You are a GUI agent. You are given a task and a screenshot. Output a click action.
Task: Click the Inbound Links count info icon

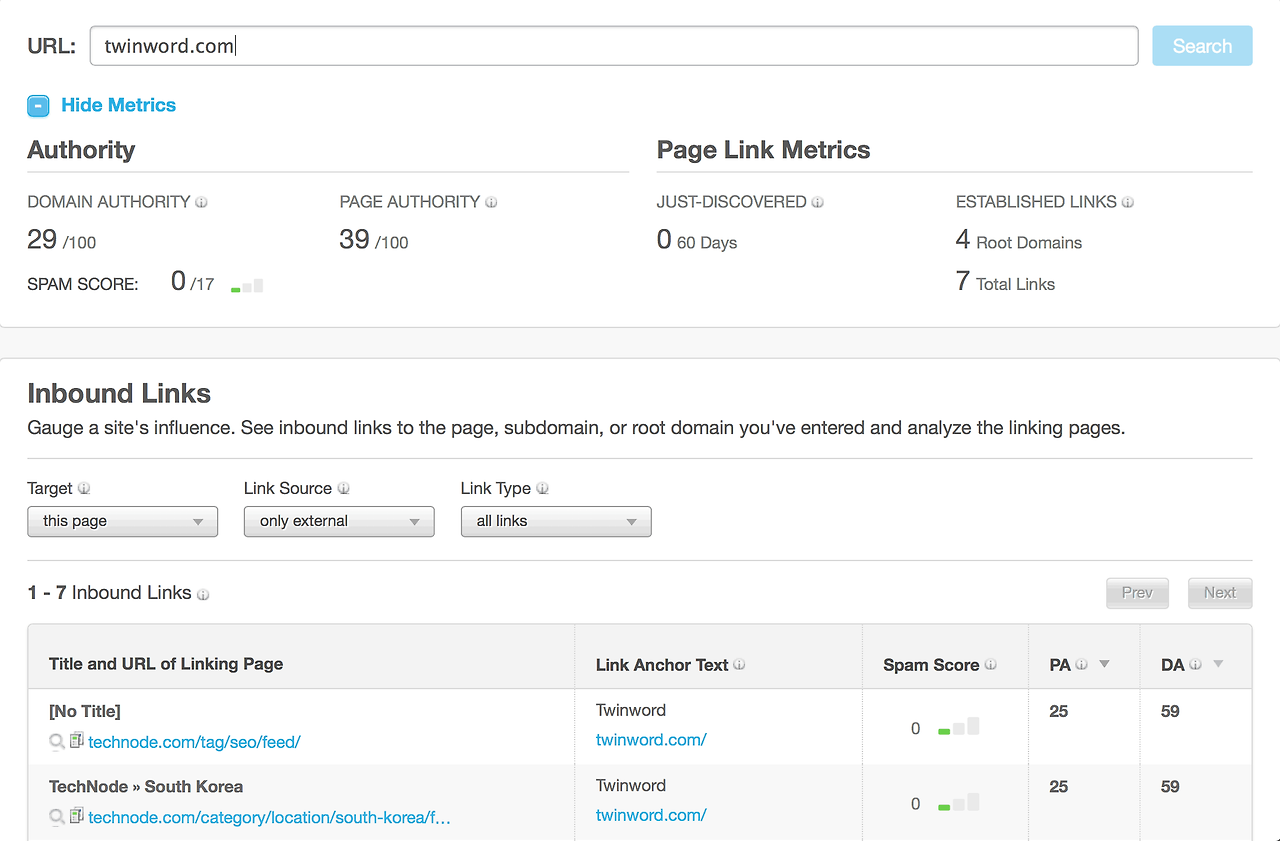204,594
